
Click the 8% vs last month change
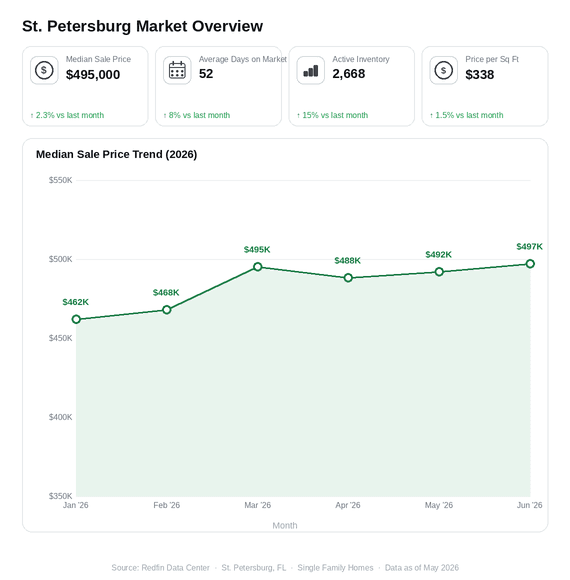[x=197, y=115]
